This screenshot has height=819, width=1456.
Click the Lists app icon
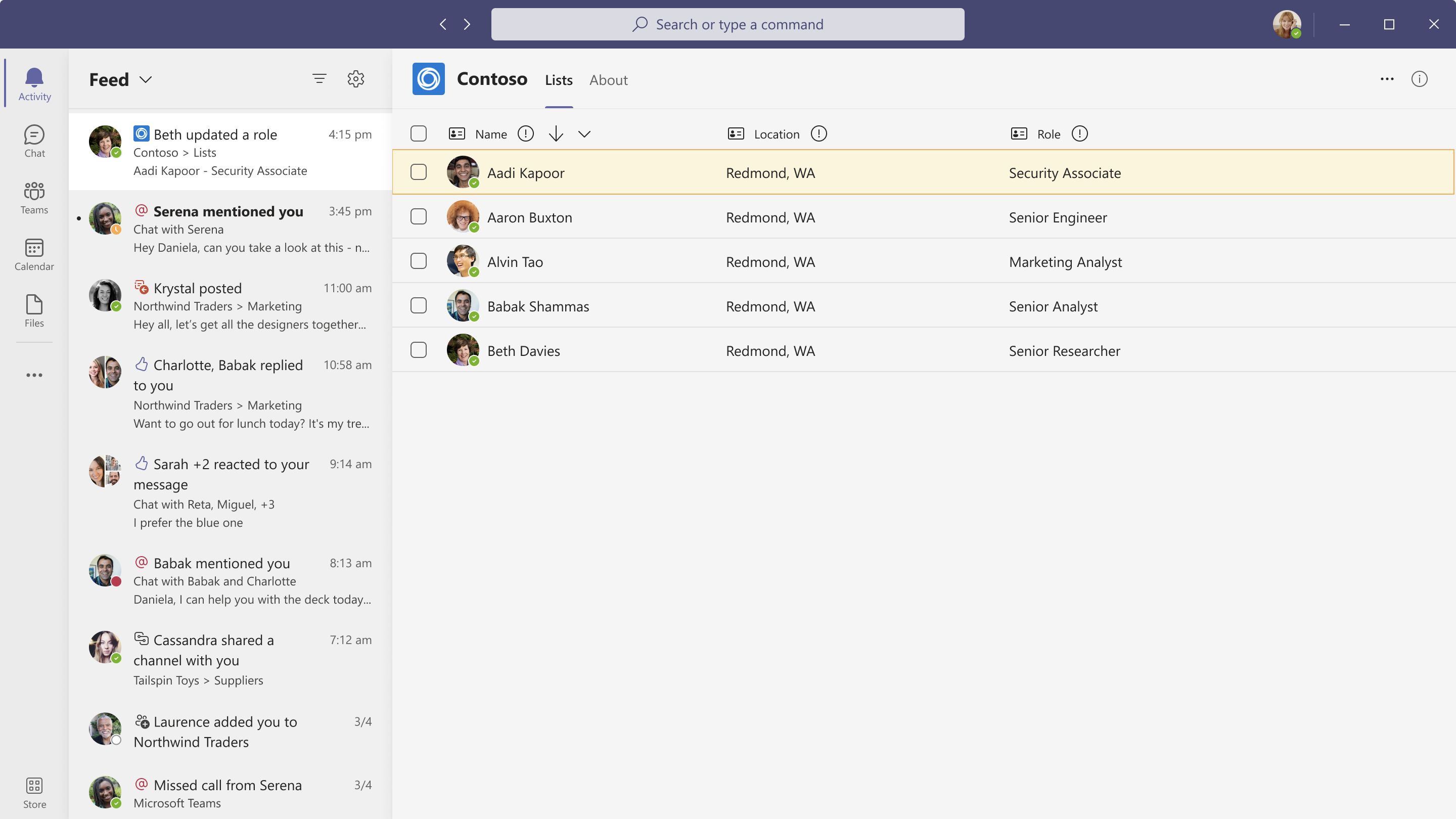[427, 78]
